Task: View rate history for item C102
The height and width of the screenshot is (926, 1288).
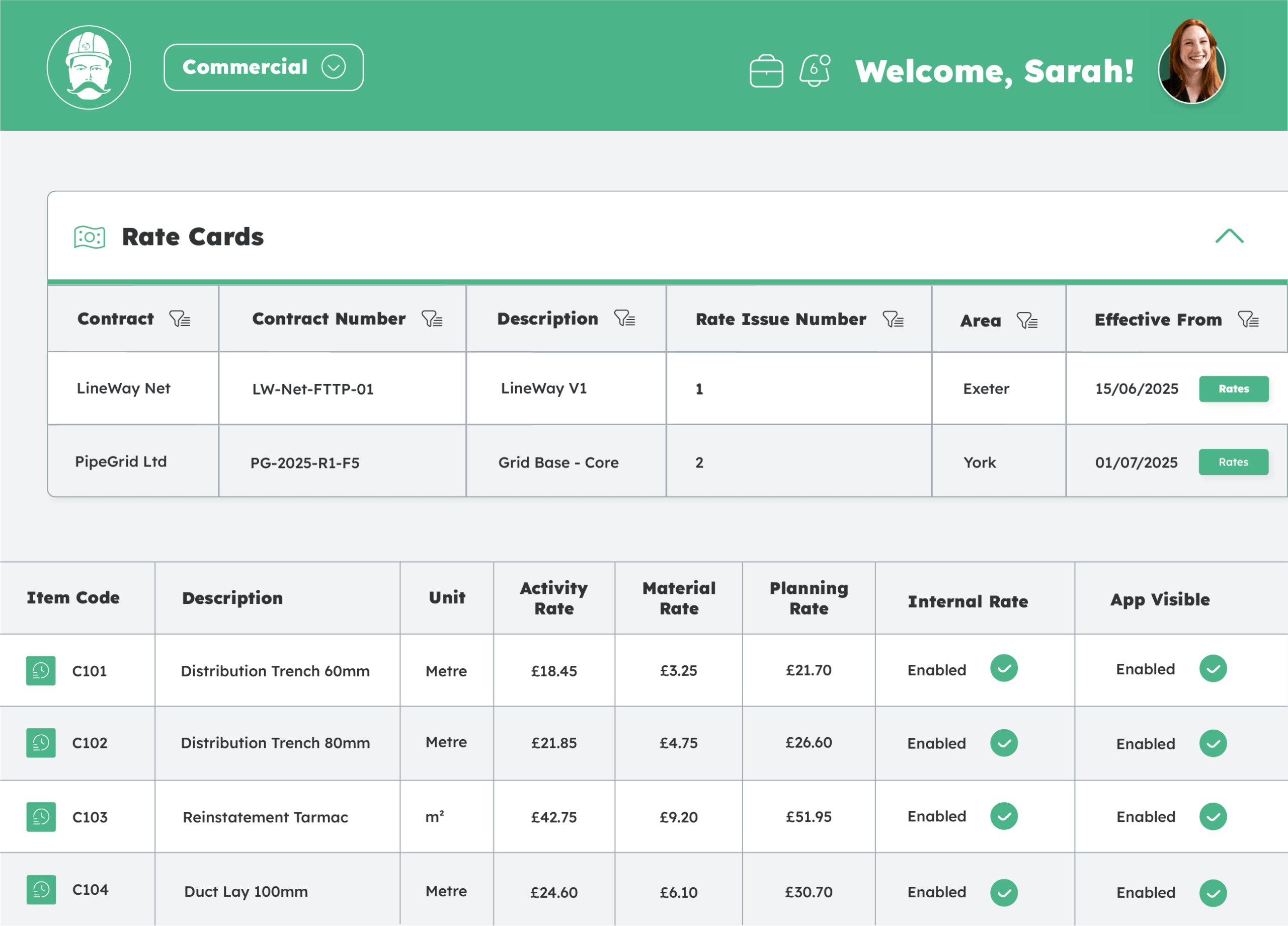Action: (41, 743)
